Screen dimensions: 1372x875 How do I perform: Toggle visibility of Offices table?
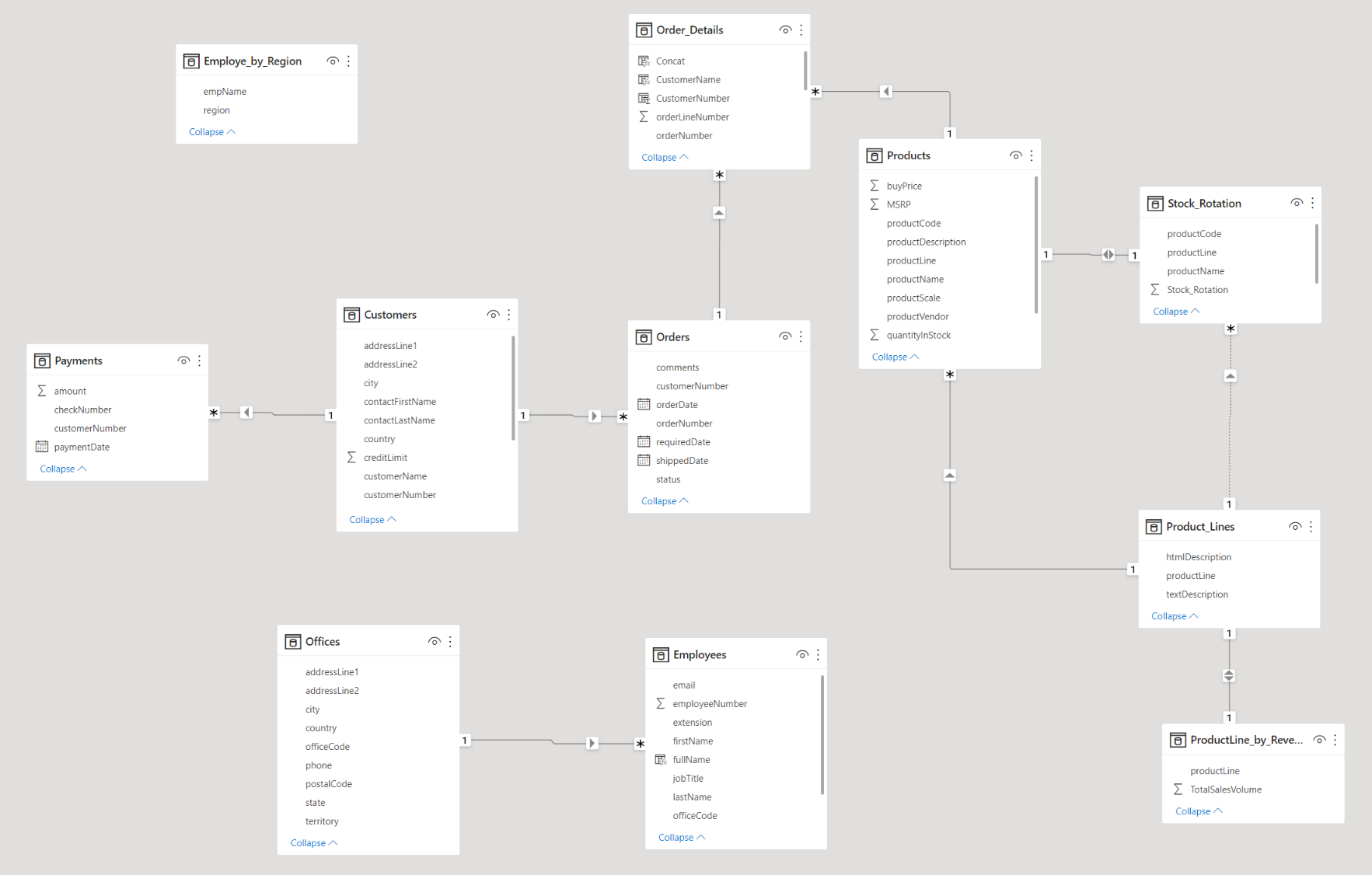coord(434,641)
